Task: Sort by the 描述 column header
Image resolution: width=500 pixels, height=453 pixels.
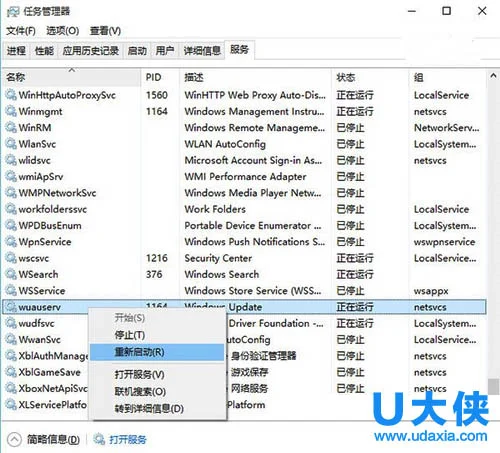Action: pos(255,78)
